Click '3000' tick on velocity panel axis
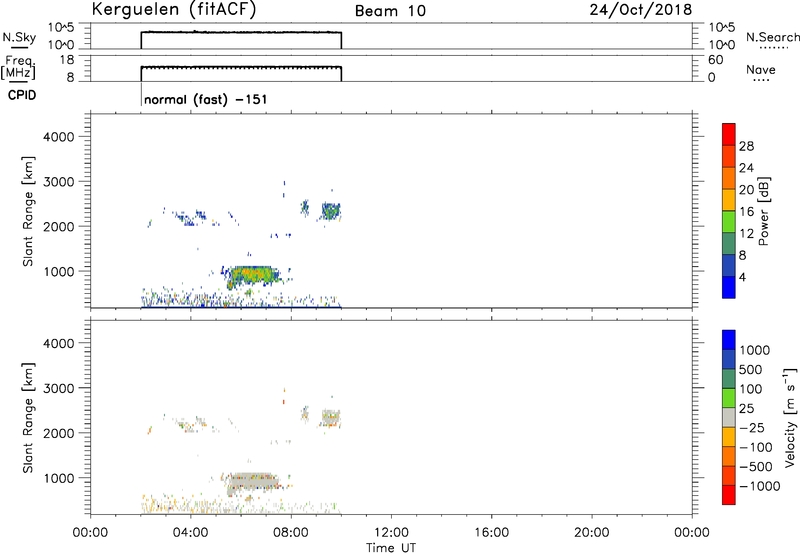 coord(59,388)
